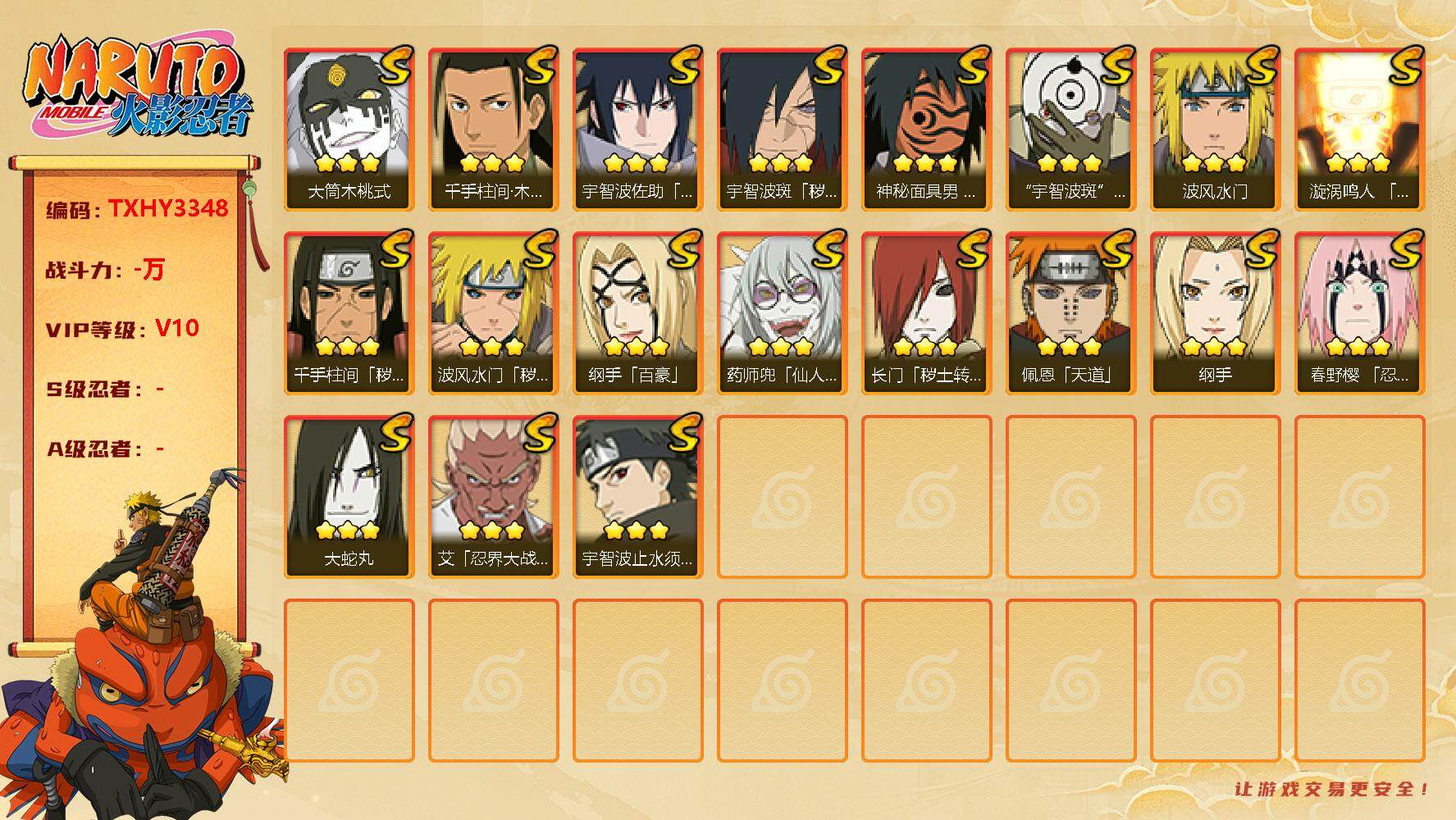
Task: Click the 纲手「百豪」 character card
Action: coord(637,313)
